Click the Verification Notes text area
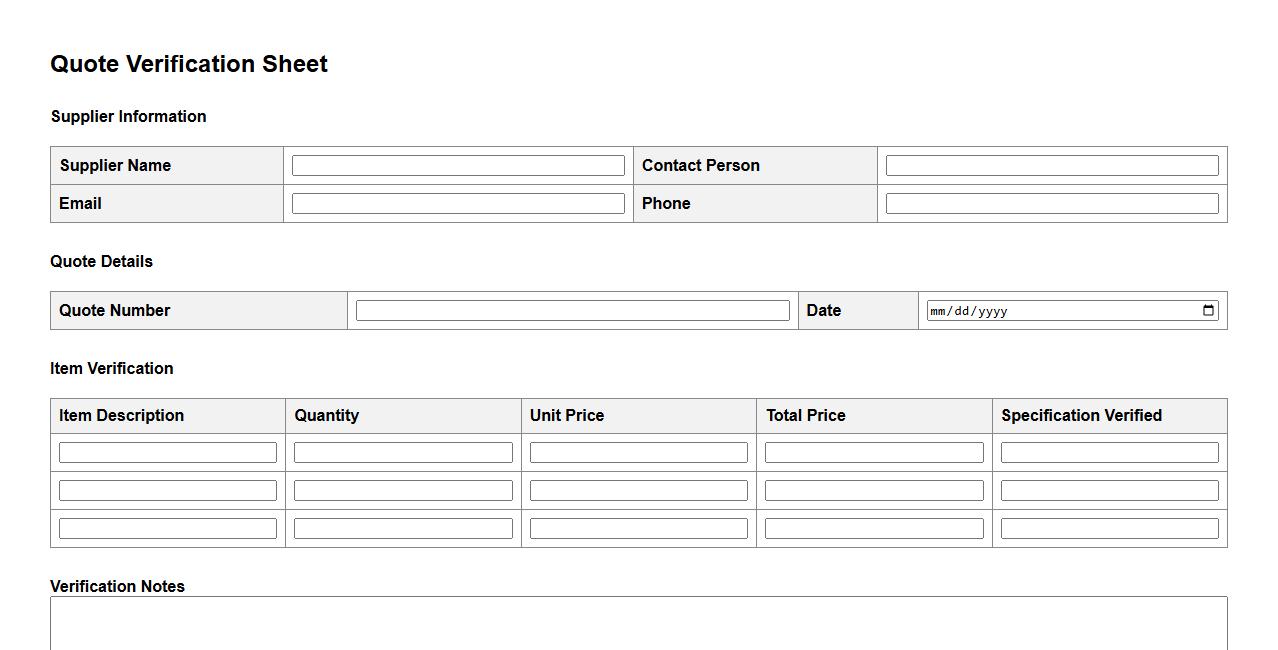The image size is (1278, 650). tap(638, 624)
